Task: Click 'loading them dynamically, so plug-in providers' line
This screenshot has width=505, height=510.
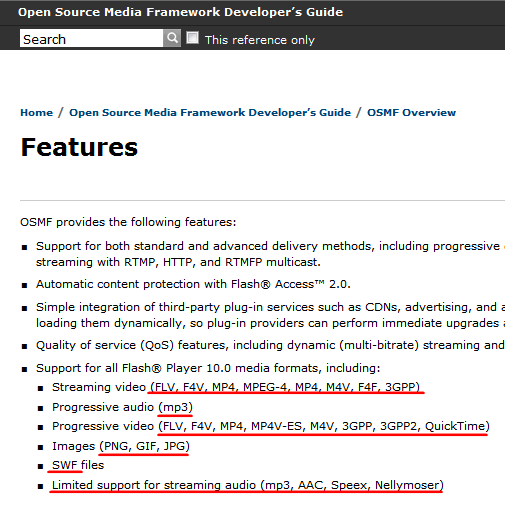Action: pyautogui.click(x=270, y=323)
